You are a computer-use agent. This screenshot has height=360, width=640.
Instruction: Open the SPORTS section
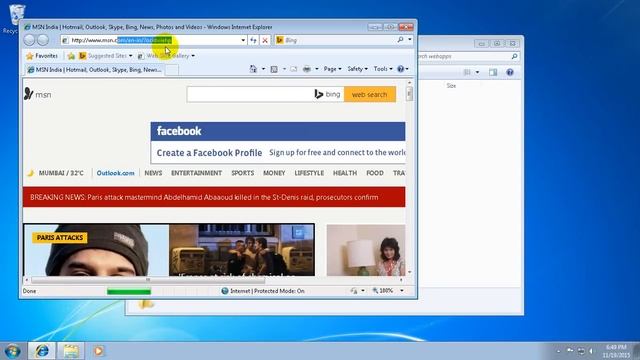pos(242,173)
